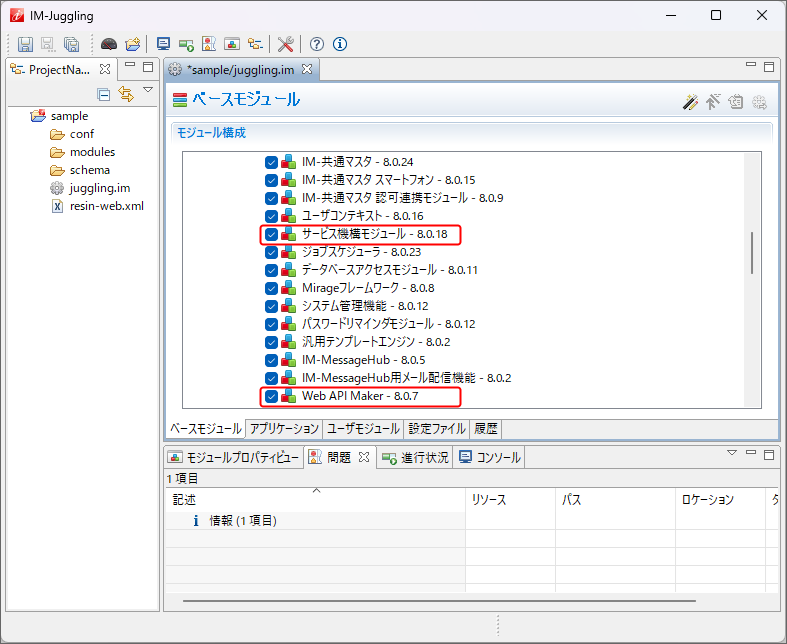Uncheck ユーザコンテキスト - 8.0.16 checkbox

click(271, 216)
